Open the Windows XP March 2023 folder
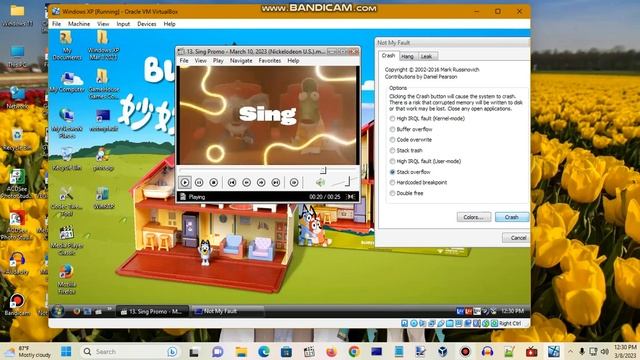This screenshot has width=640, height=360. click(x=103, y=46)
